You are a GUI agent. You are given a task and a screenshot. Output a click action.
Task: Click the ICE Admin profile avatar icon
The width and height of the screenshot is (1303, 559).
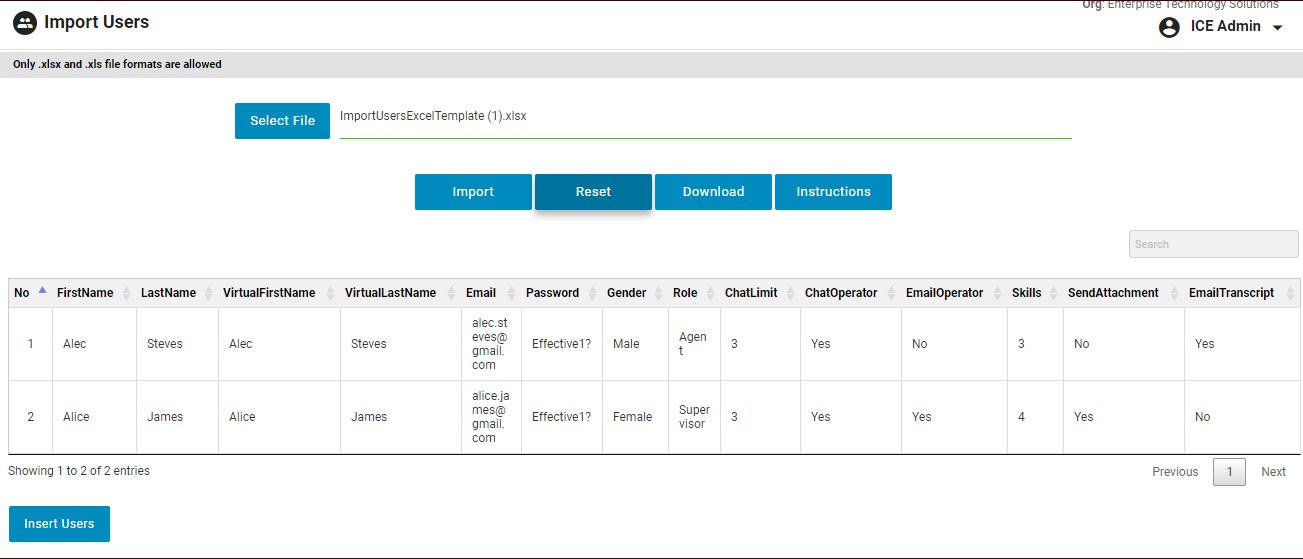pos(1169,27)
